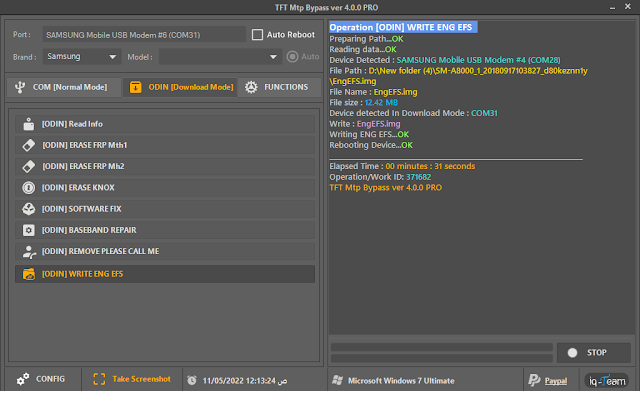Viewport: 640px width, 394px height.
Task: Click the screenshot frame icon
Action: point(99,379)
